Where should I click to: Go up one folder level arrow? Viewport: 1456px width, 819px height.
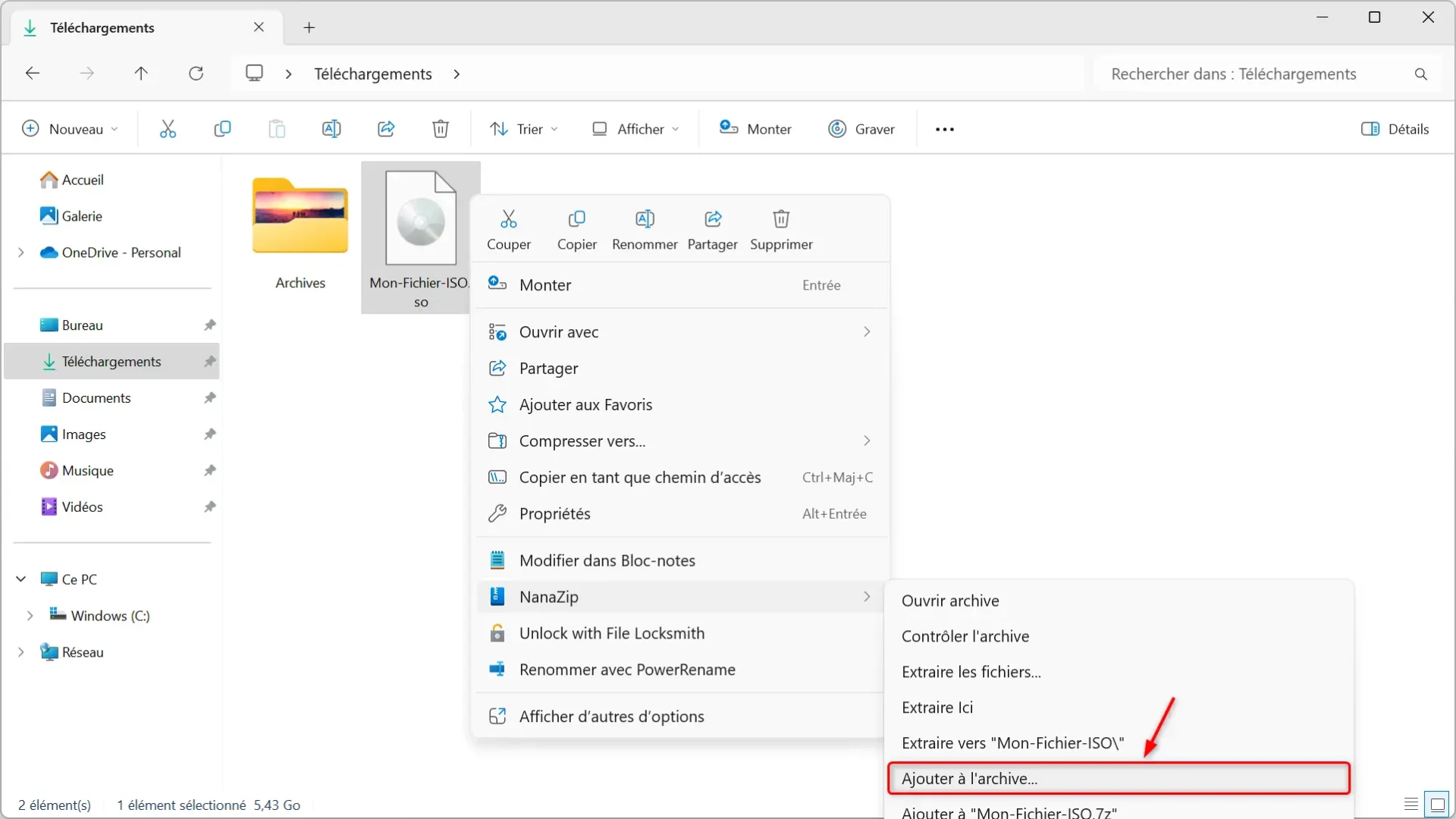click(x=141, y=74)
